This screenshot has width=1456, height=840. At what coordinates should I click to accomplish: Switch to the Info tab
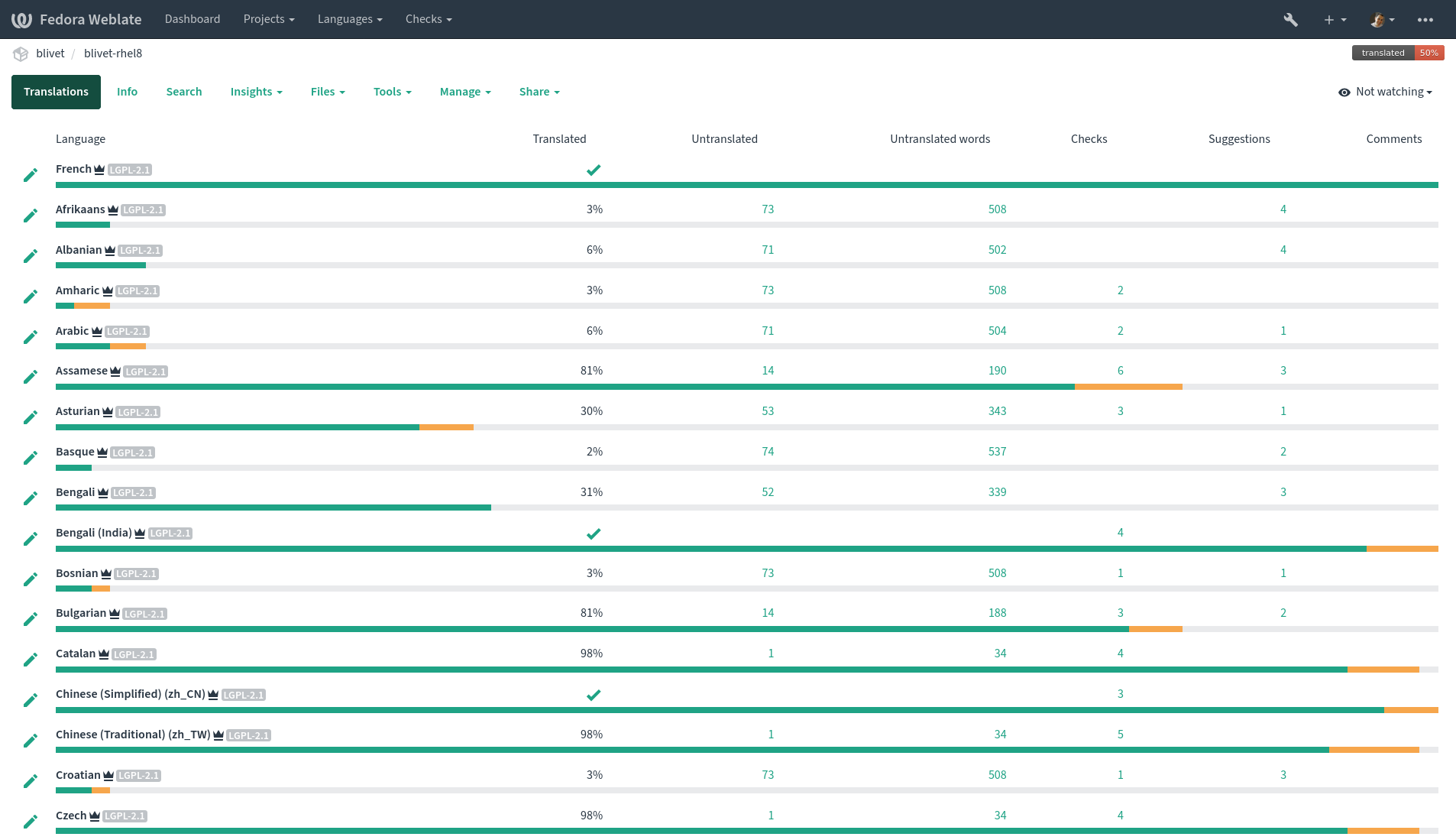(127, 92)
